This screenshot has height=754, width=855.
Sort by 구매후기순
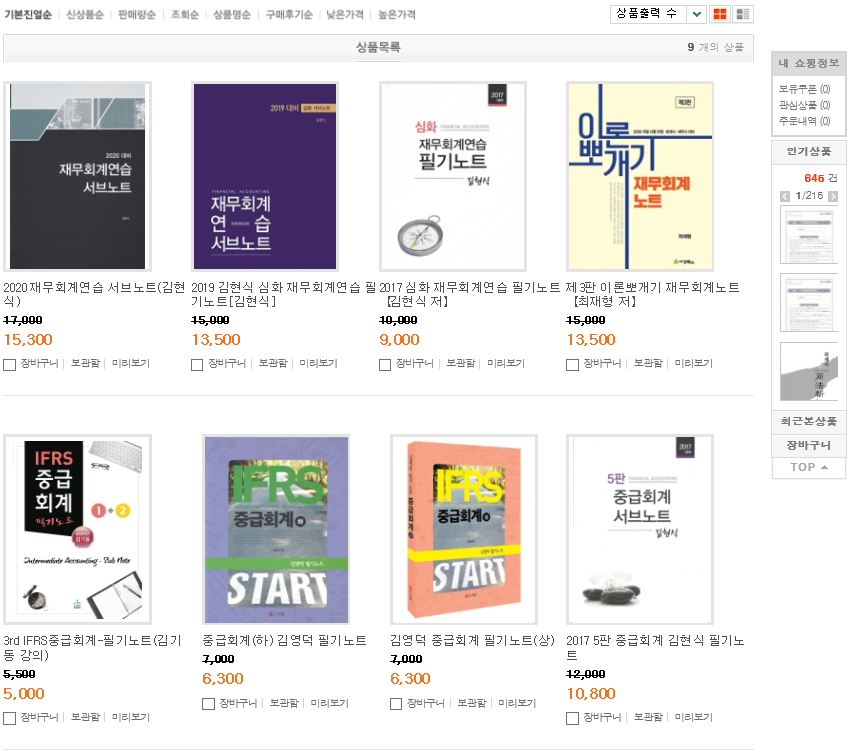tap(289, 15)
